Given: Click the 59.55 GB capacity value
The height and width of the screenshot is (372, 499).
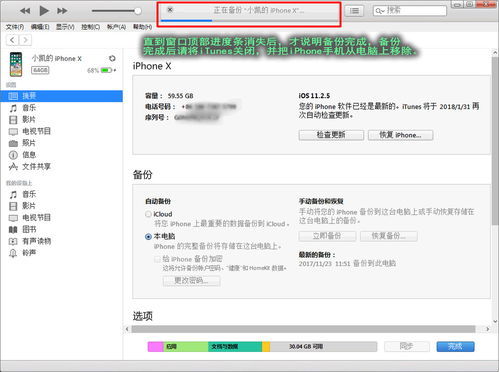Looking at the screenshot, I should pyautogui.click(x=180, y=96).
